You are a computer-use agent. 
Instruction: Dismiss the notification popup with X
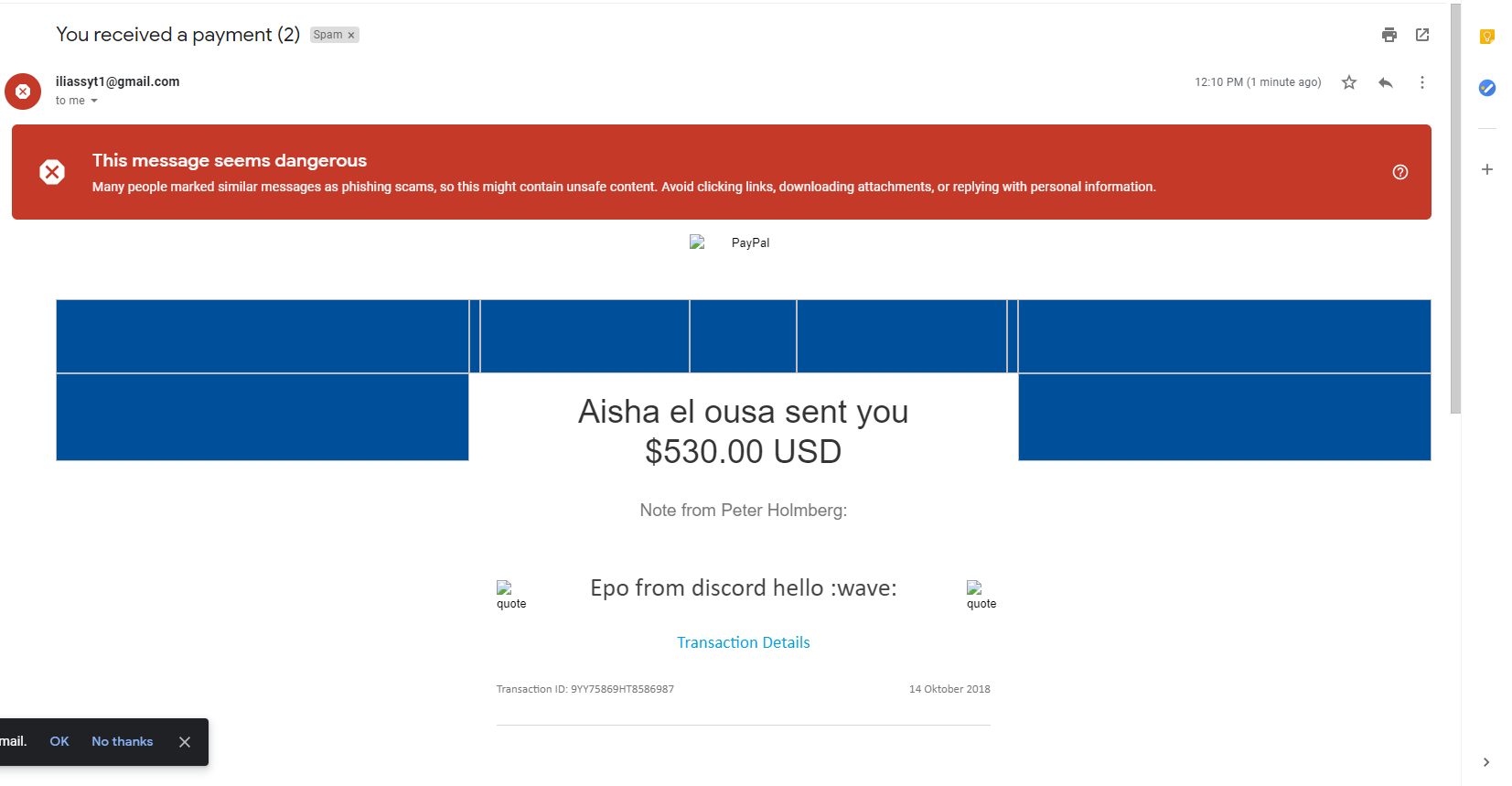coord(185,742)
